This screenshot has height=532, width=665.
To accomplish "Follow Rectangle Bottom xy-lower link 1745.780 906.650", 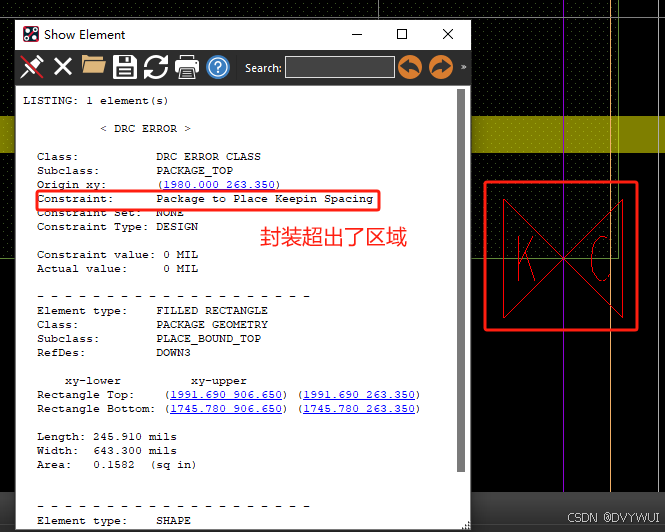I will [x=226, y=409].
